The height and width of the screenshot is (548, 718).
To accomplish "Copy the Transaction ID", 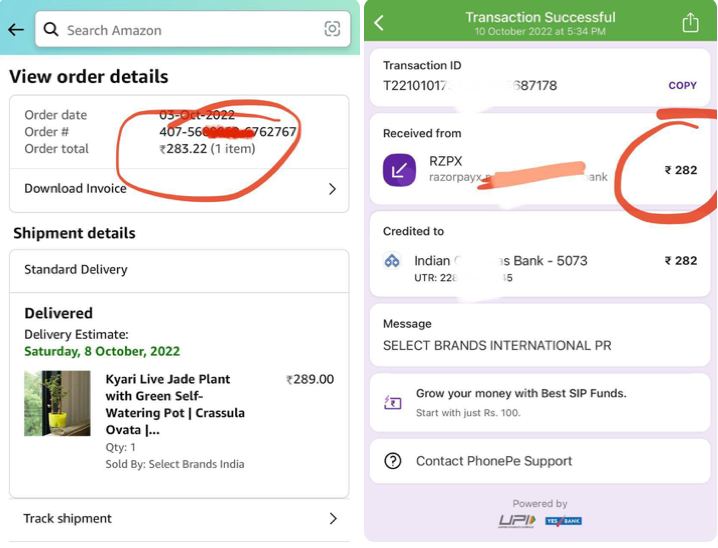I will point(682,86).
